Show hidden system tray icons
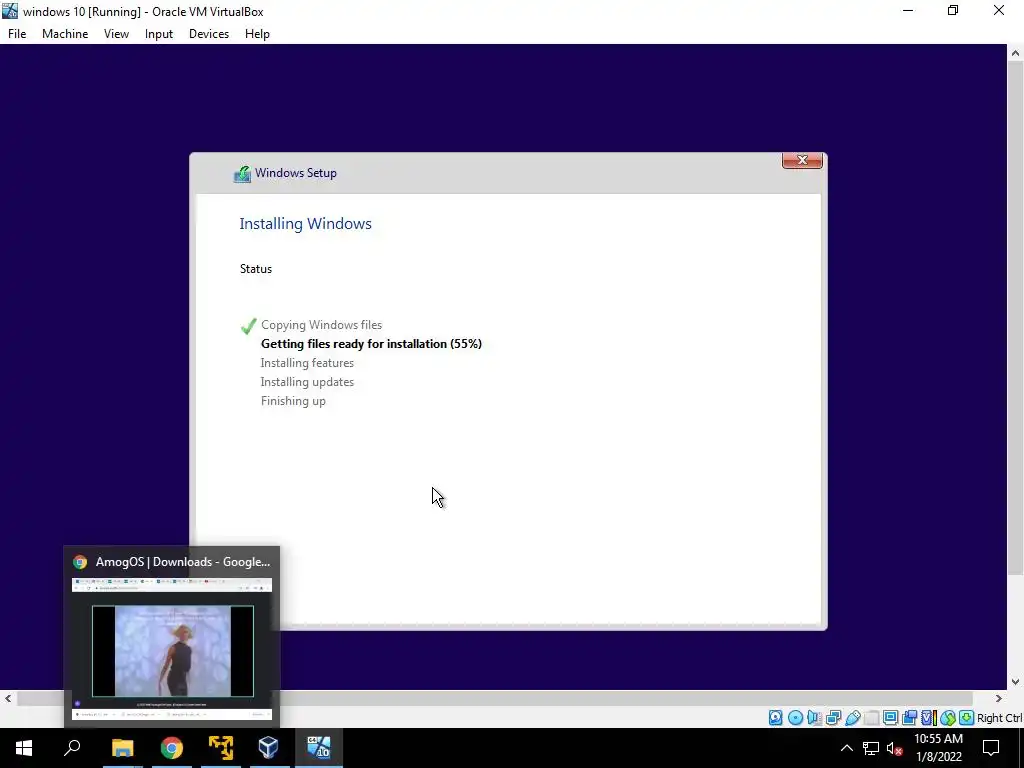 [x=846, y=748]
